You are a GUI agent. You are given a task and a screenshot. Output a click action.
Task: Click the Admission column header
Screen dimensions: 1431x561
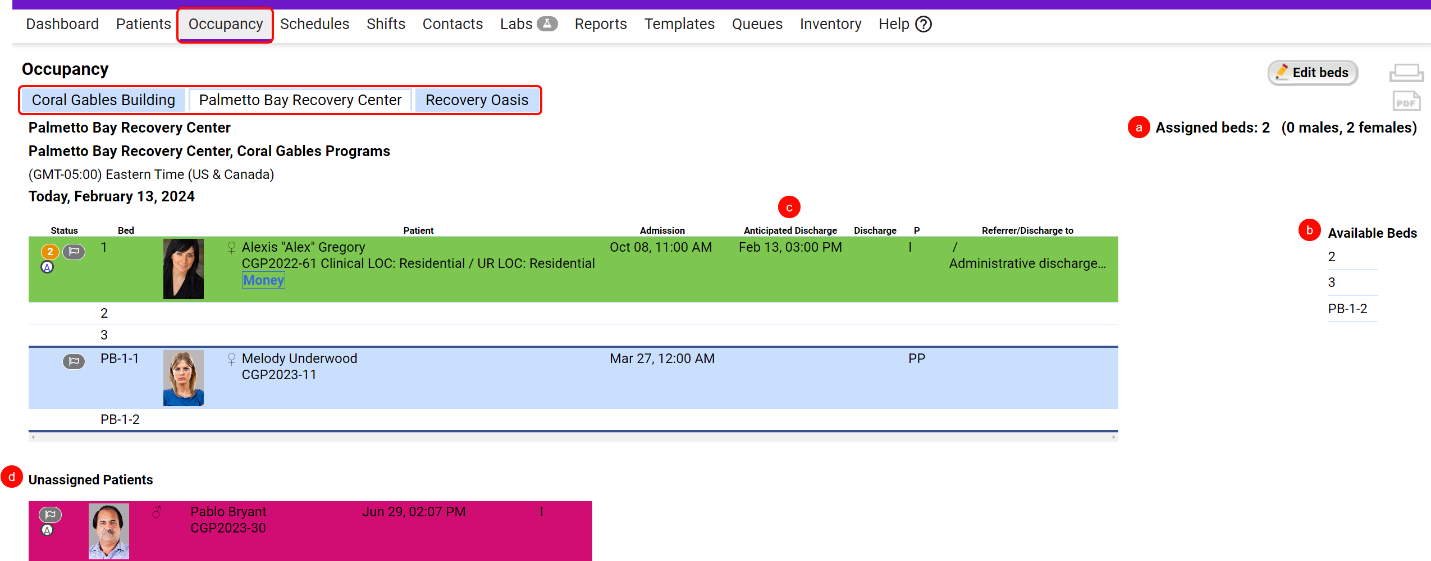coord(662,231)
